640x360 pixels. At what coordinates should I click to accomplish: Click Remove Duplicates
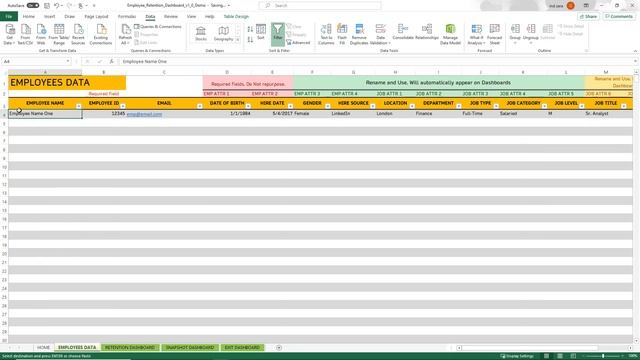[x=359, y=34]
